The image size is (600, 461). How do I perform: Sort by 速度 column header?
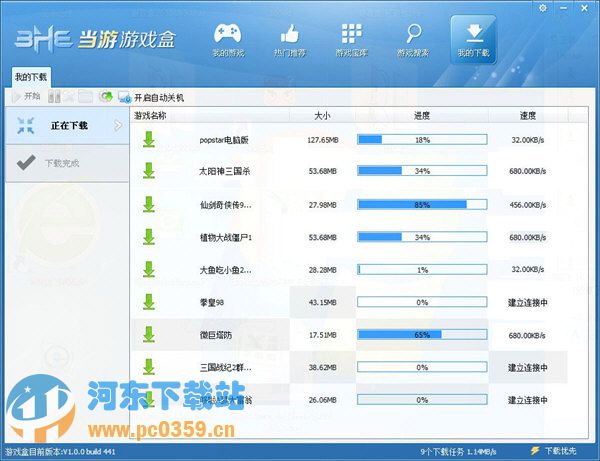tap(528, 116)
